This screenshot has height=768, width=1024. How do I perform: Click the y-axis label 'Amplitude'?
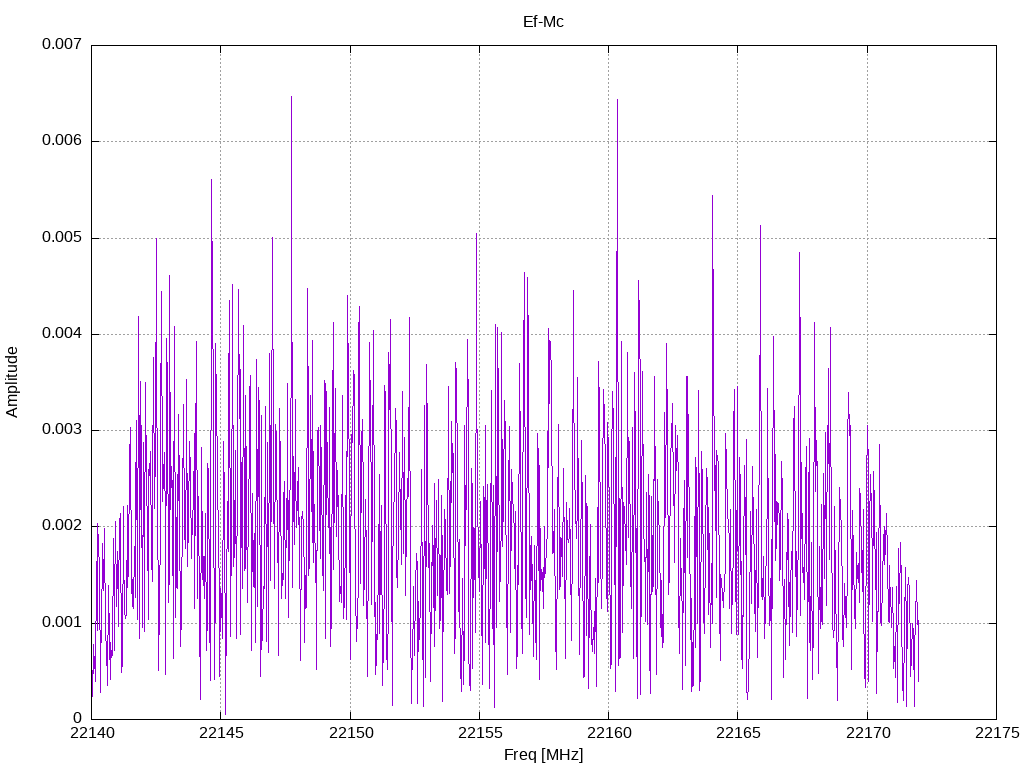pos(12,382)
